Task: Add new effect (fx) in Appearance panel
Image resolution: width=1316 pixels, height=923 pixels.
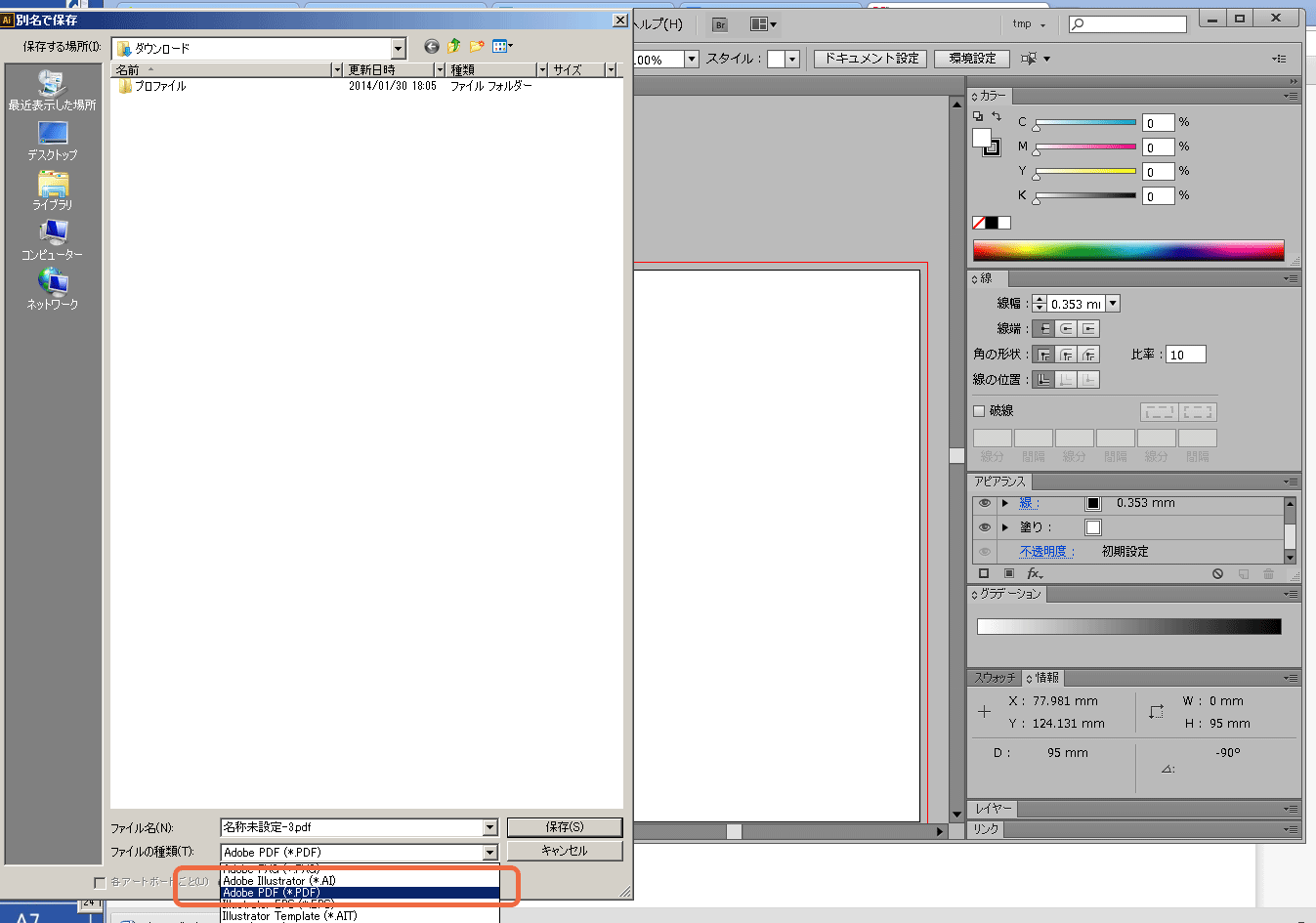Action: 1035,574
